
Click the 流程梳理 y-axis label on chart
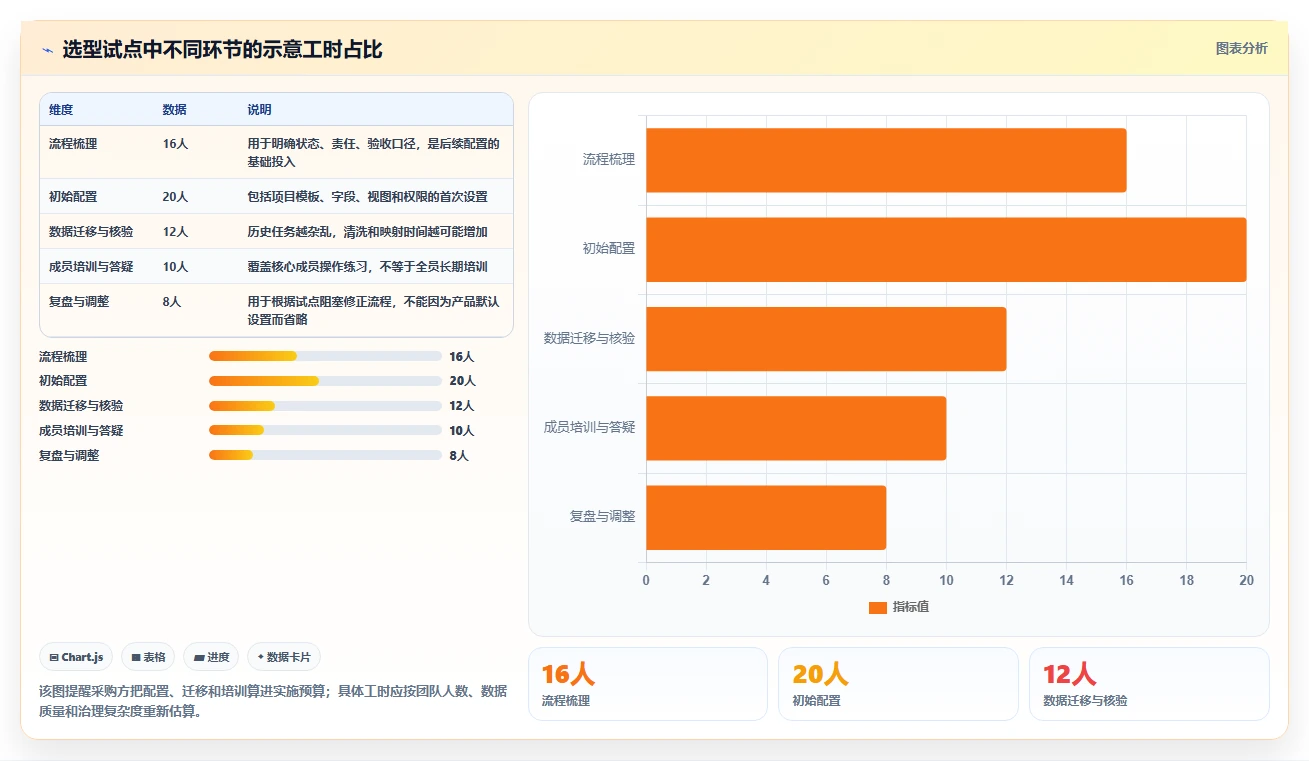coord(609,160)
